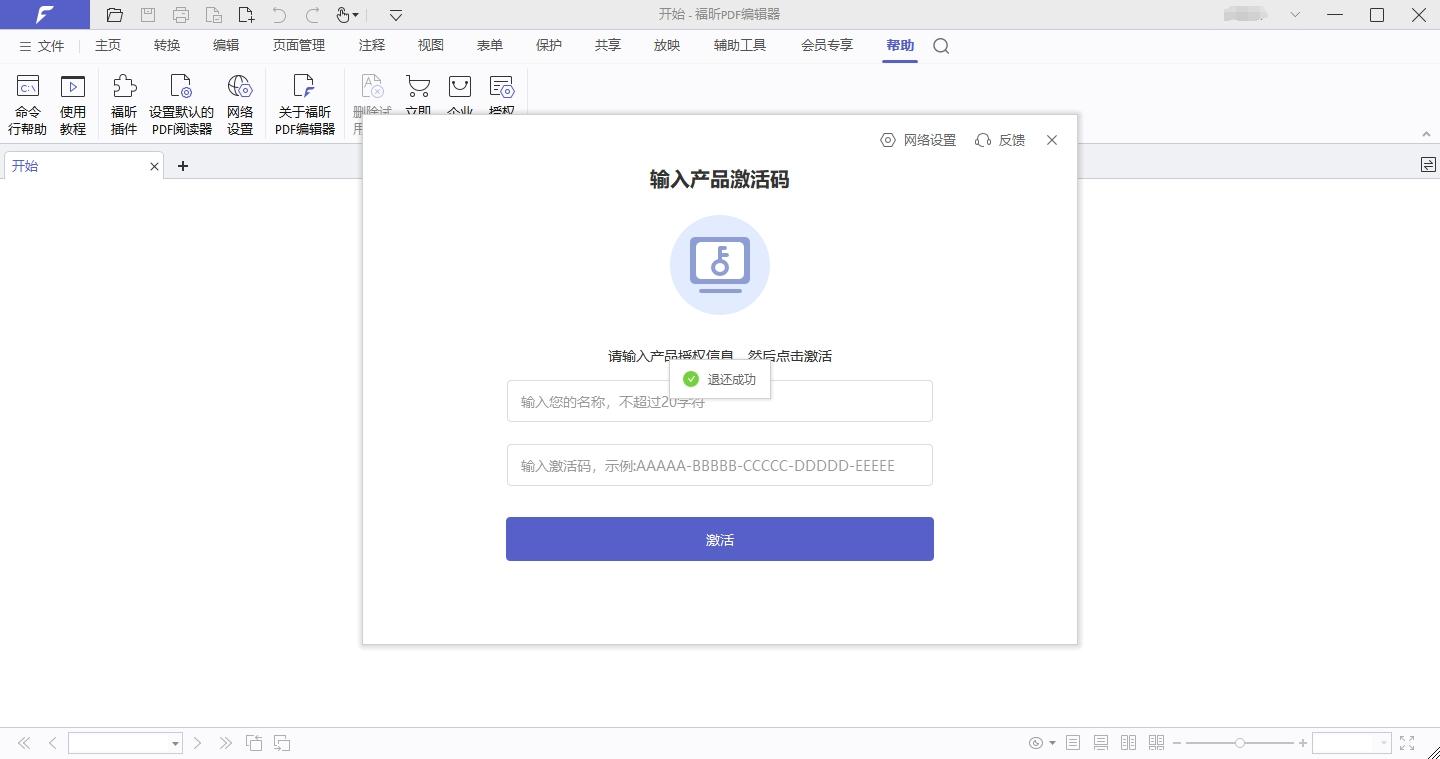Switch to the 共享 tab
The width and height of the screenshot is (1440, 759).
tap(608, 45)
